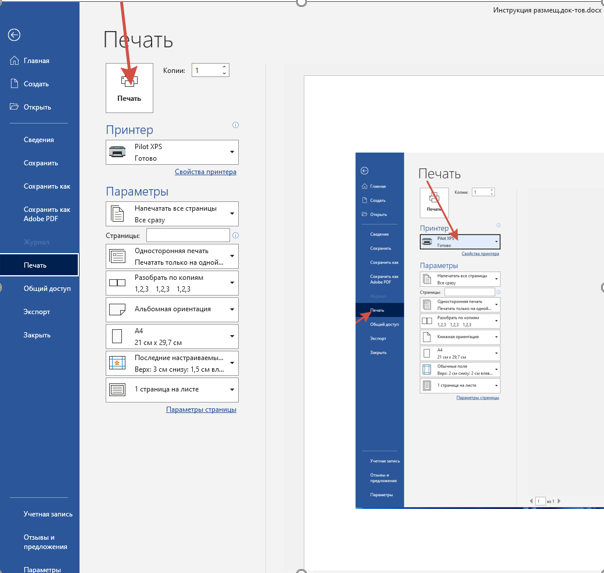Viewport: 604px width, 573px height.
Task: Open the Pilot XPS printer dropdown
Action: coord(172,152)
